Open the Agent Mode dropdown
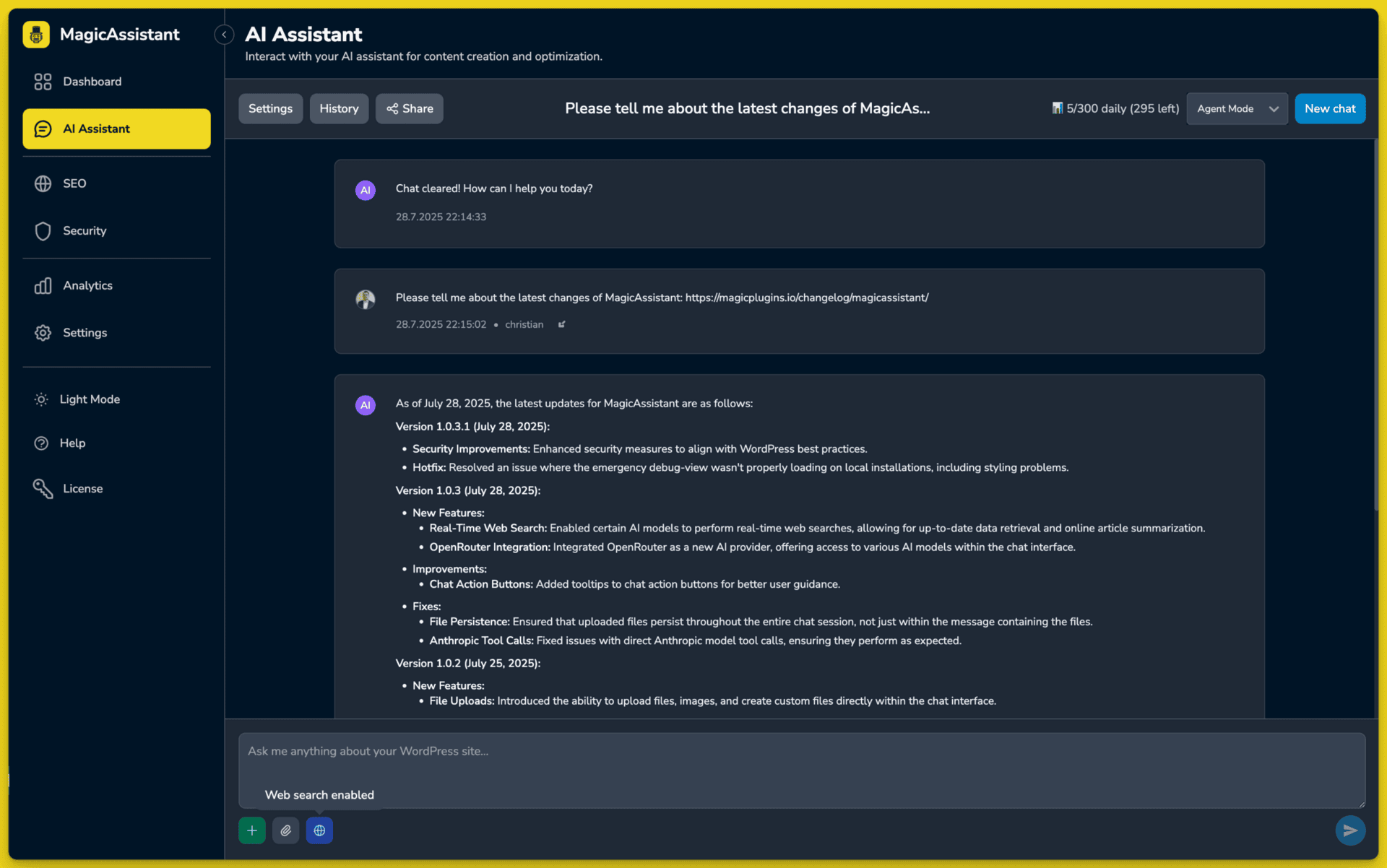 click(x=1236, y=108)
